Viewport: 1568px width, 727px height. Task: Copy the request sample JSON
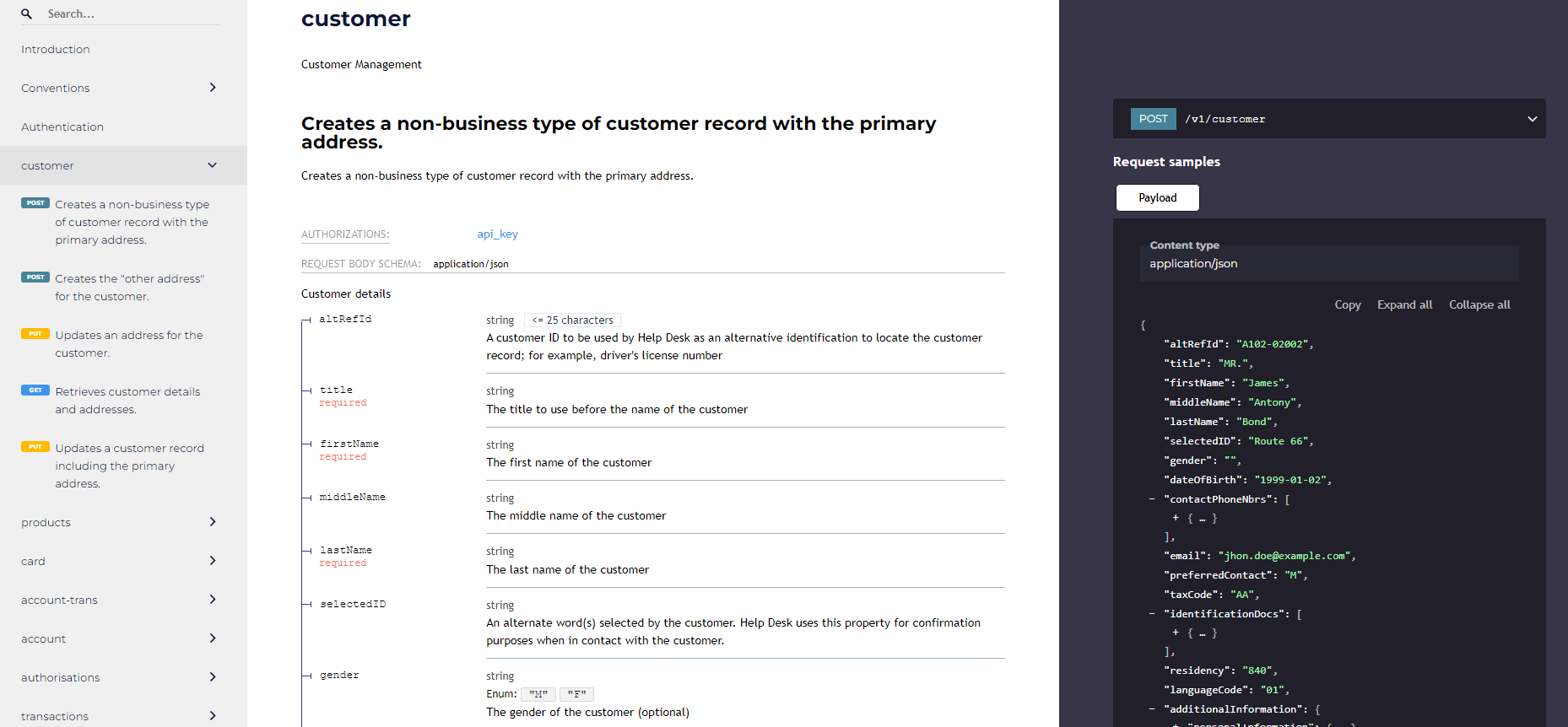pyautogui.click(x=1347, y=305)
